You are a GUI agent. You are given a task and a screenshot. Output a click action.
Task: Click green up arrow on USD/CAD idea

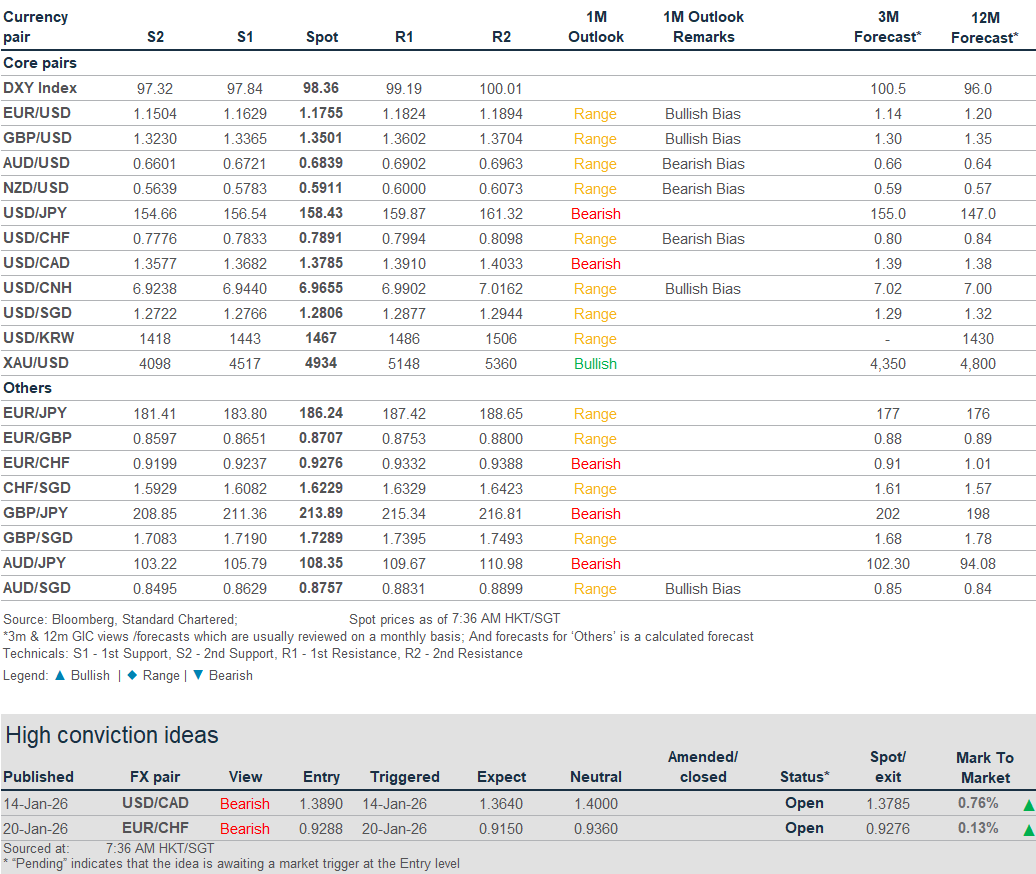[1027, 805]
